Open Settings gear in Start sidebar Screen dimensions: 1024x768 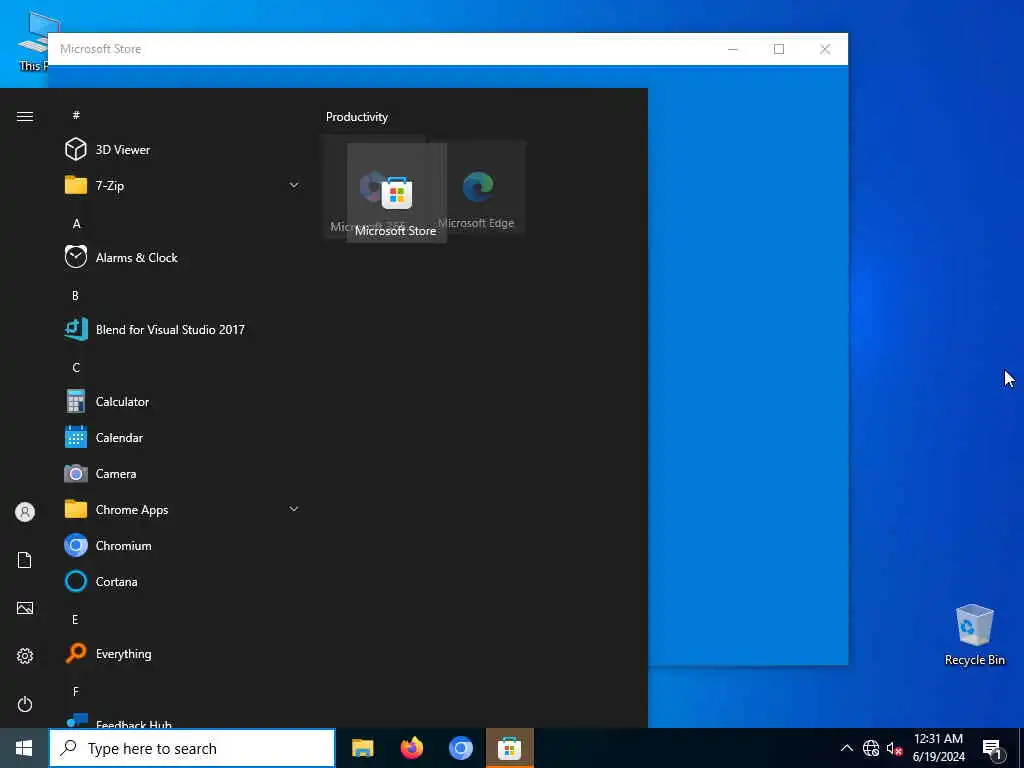(x=25, y=656)
